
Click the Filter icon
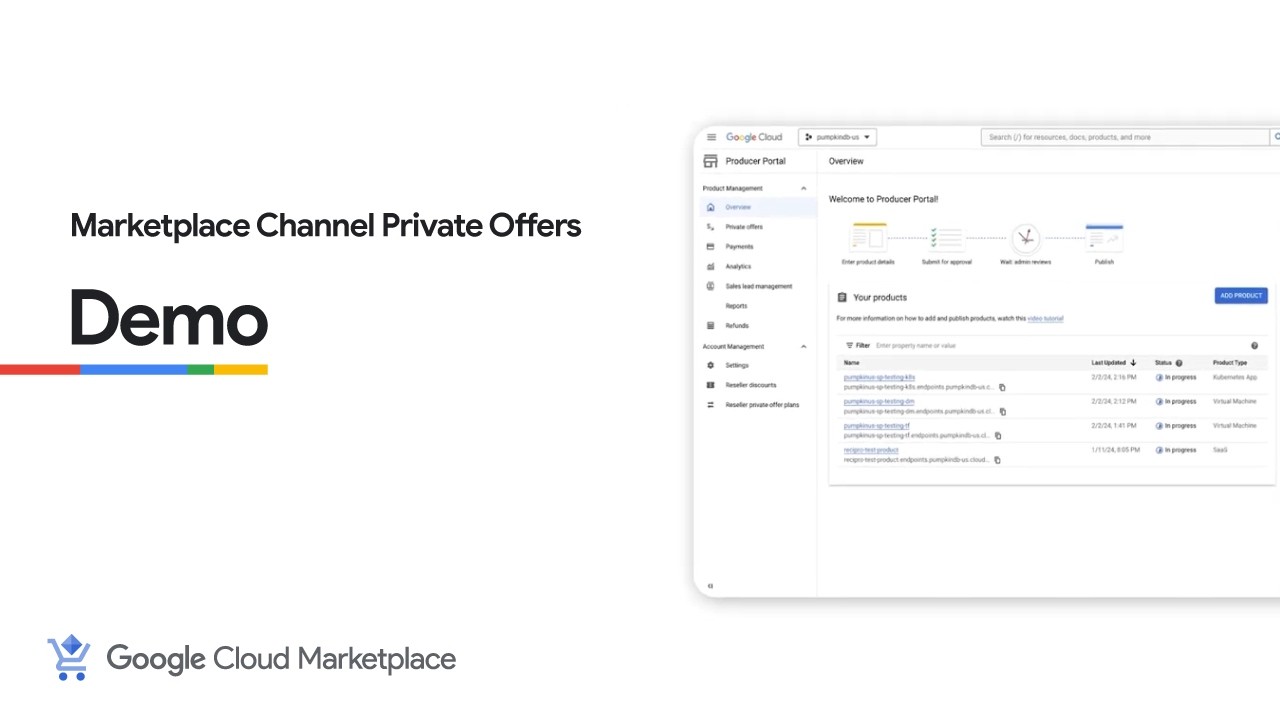coord(850,345)
